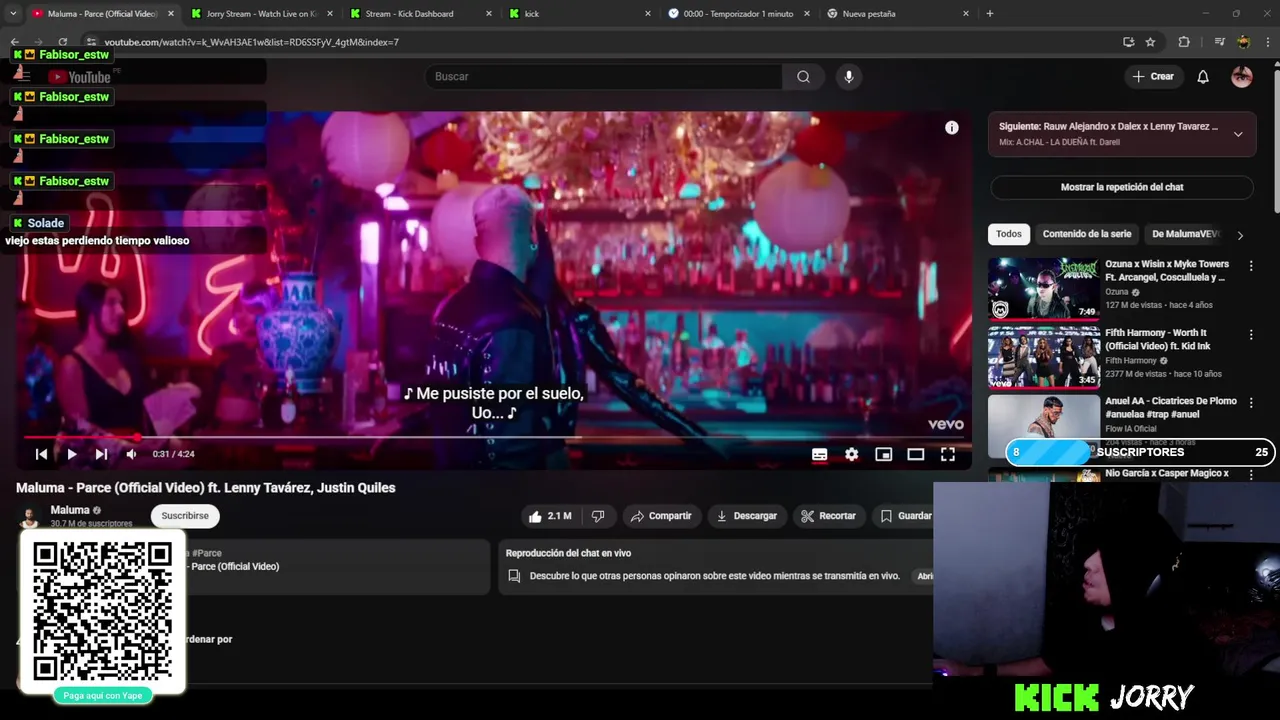Open the Ozuna x Wisin video thumbnail
The image size is (1280, 720).
tap(1043, 288)
